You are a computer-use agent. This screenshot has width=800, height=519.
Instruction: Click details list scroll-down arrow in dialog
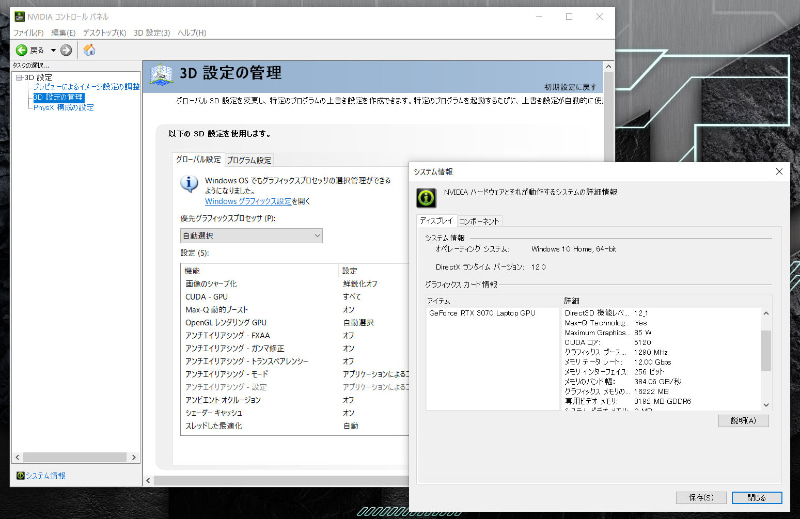(766, 405)
